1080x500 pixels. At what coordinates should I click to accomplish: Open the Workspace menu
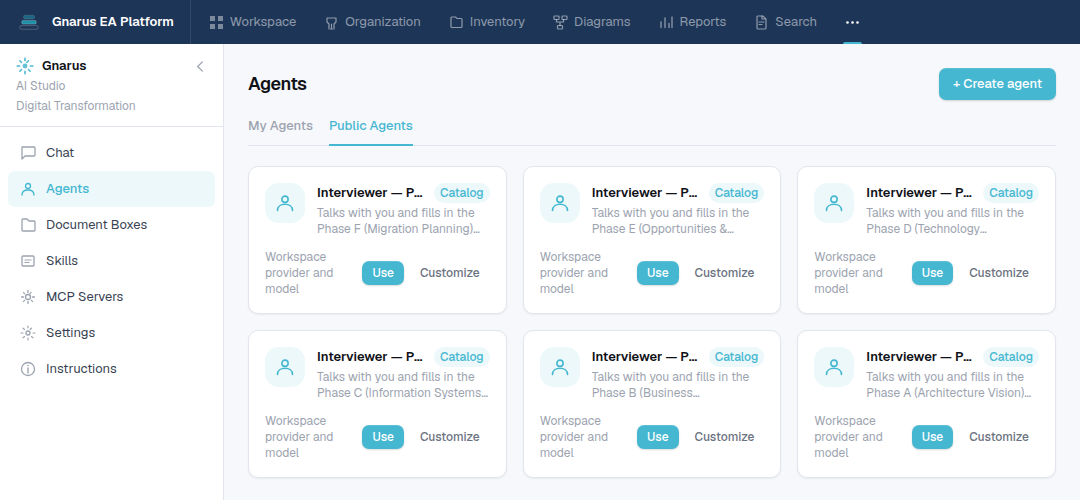253,22
